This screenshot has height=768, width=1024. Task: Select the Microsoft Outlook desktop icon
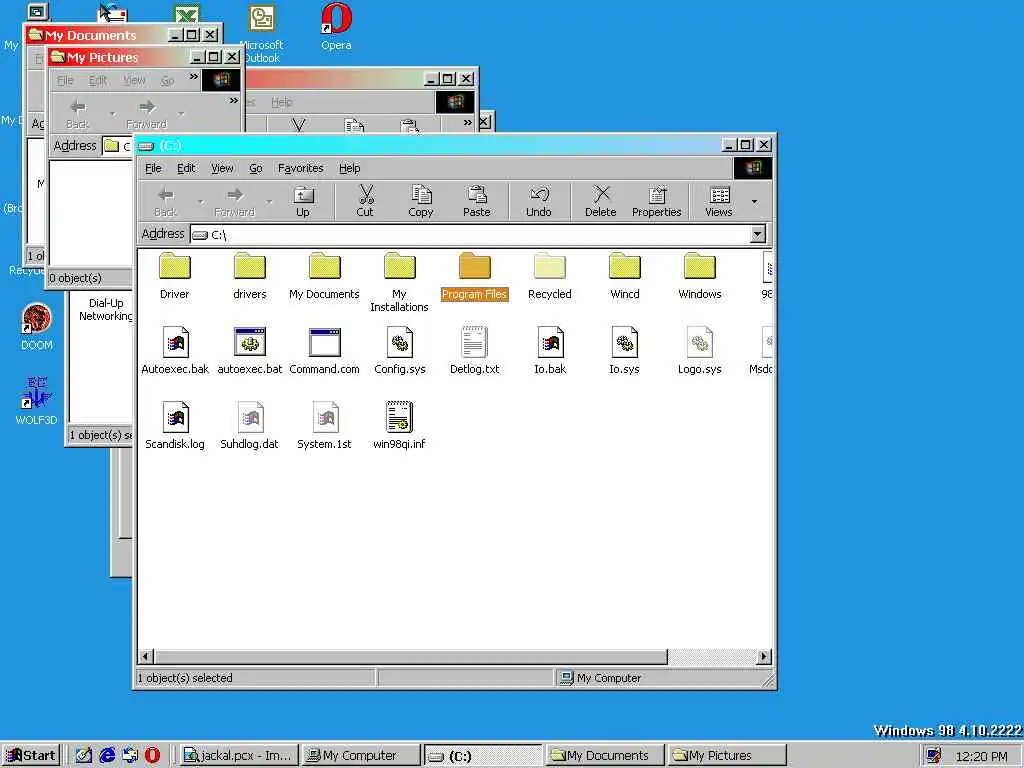click(262, 34)
